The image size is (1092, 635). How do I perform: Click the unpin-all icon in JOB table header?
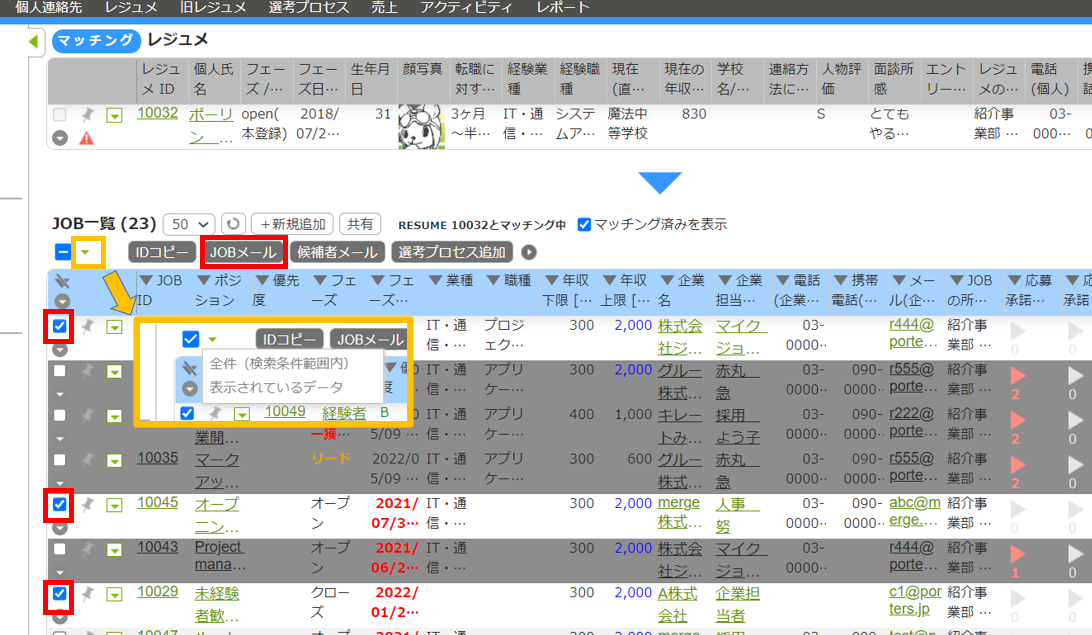coord(62,282)
